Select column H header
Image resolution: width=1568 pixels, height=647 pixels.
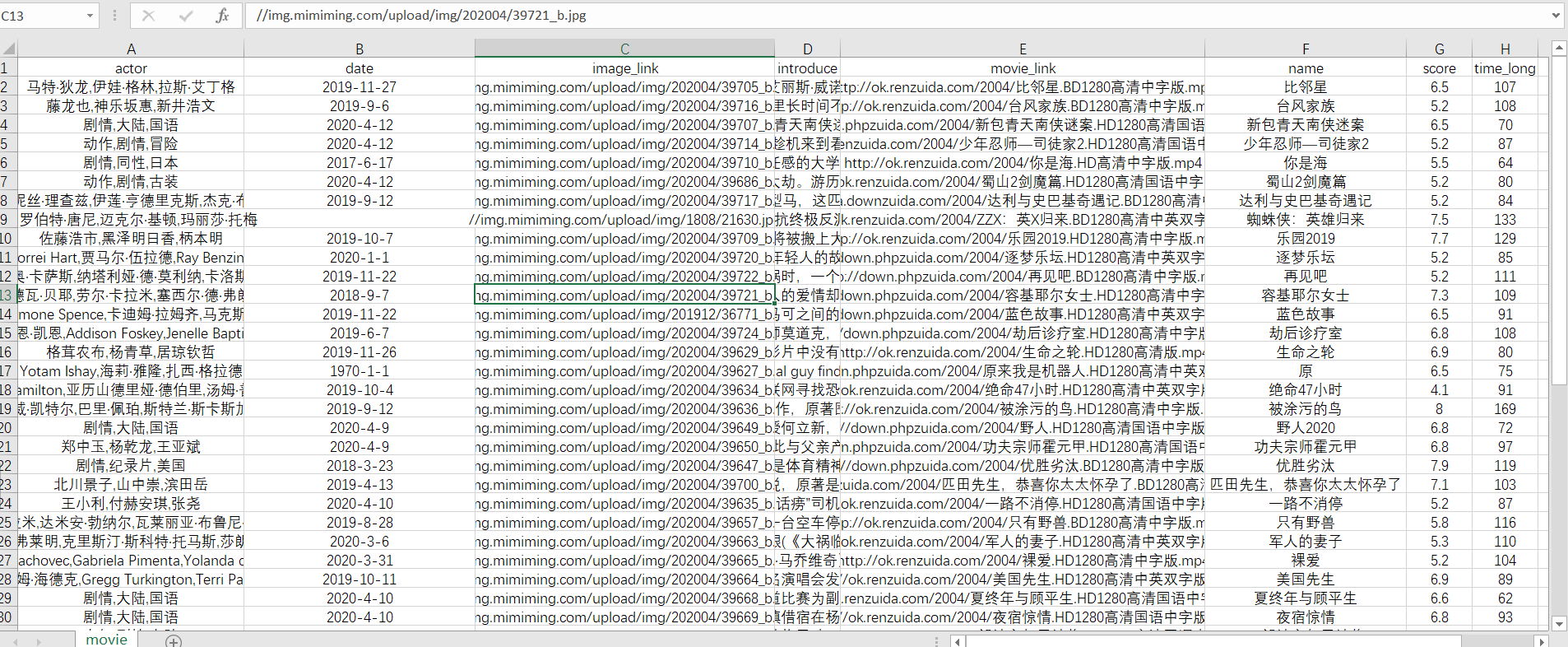point(1505,49)
